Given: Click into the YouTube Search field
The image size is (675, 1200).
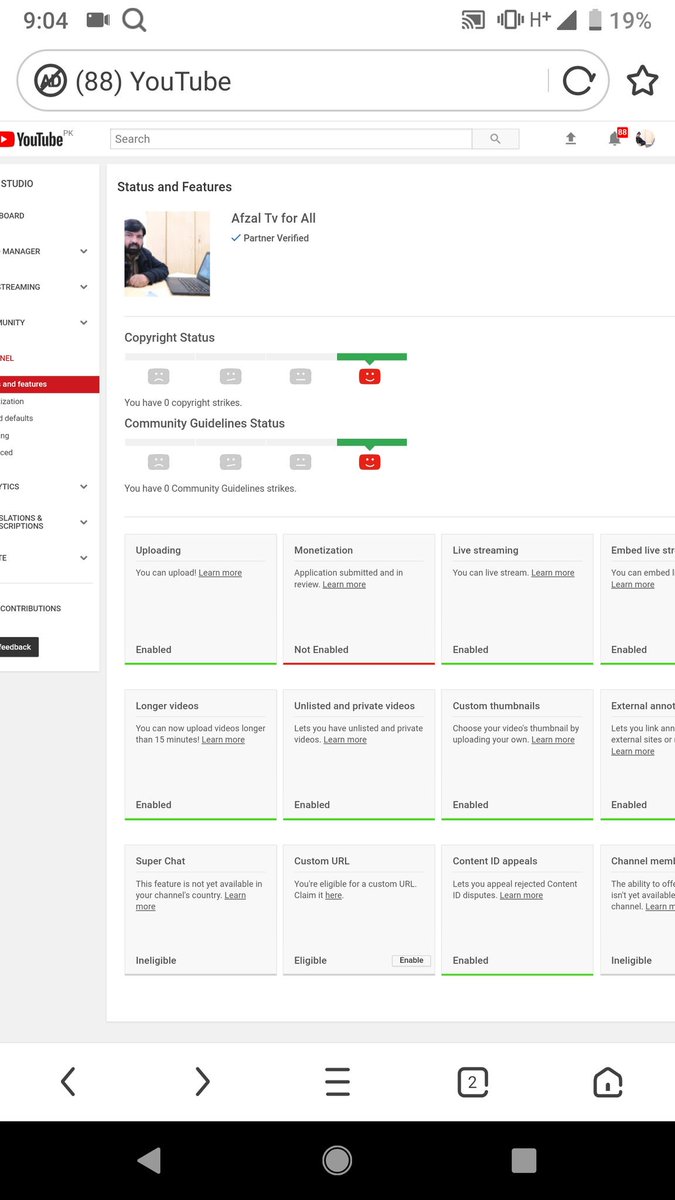Looking at the screenshot, I should [x=291, y=139].
